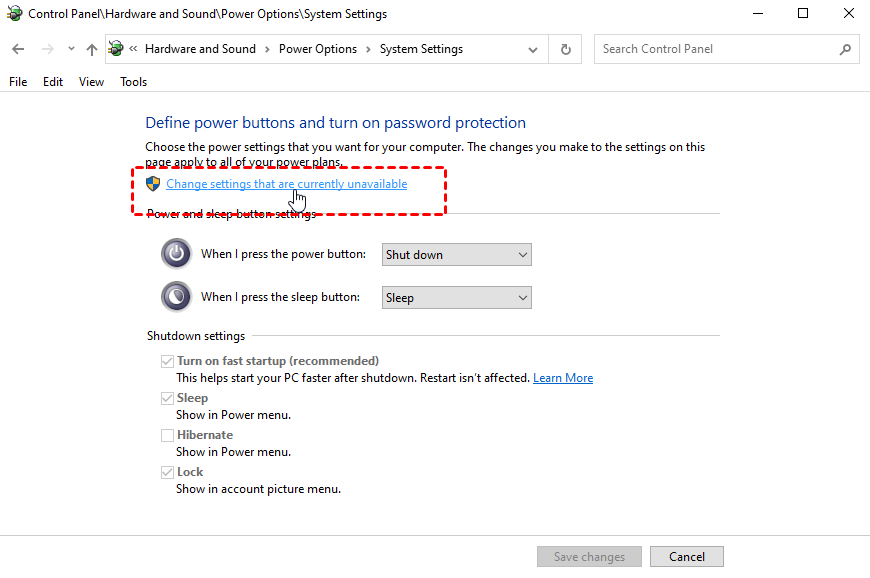Click the forward navigation arrow
Viewport: 870px width, 578px height.
(46, 49)
